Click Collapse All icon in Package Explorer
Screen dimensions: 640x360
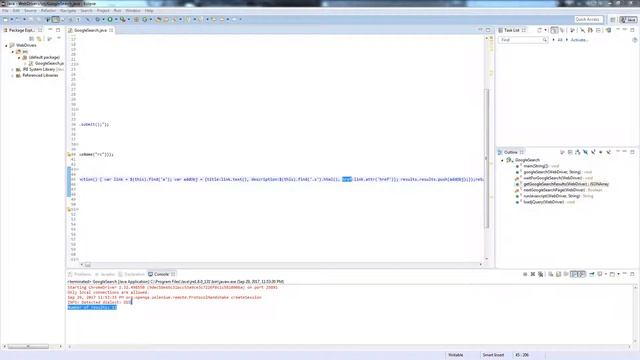pyautogui.click(x=31, y=39)
